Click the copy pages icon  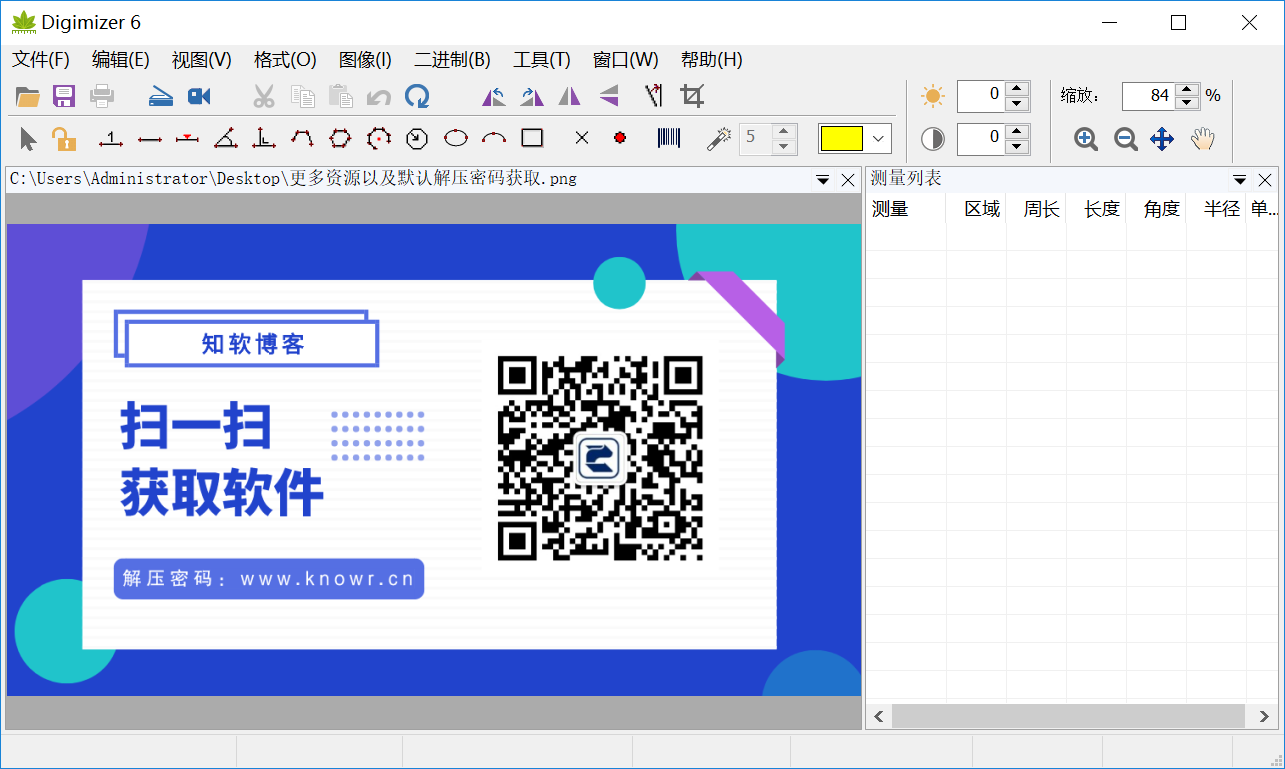click(302, 96)
